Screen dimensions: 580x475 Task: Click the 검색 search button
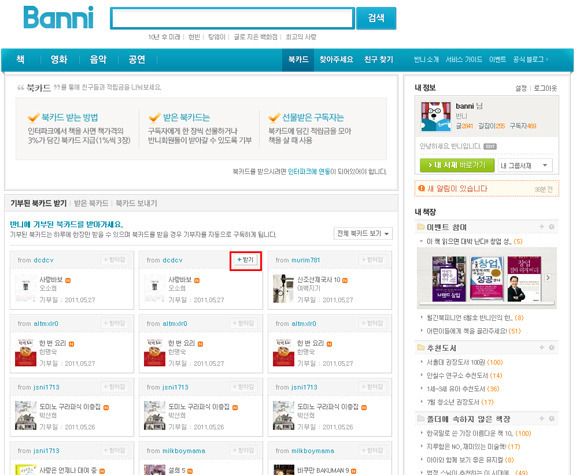pyautogui.click(x=376, y=18)
